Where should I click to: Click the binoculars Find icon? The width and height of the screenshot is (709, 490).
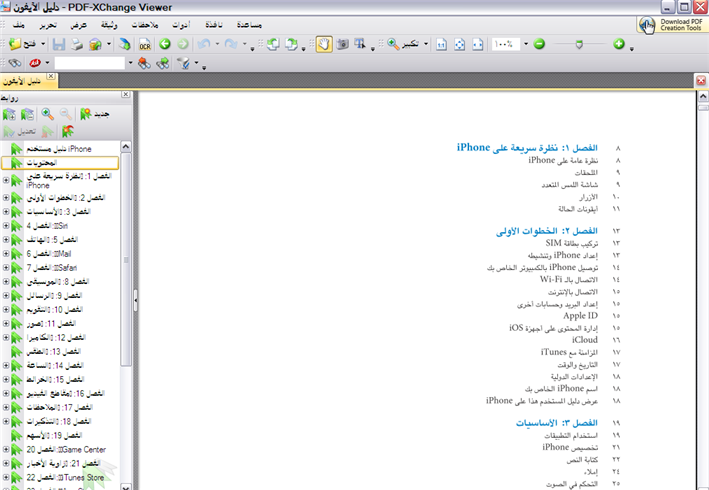(14, 63)
